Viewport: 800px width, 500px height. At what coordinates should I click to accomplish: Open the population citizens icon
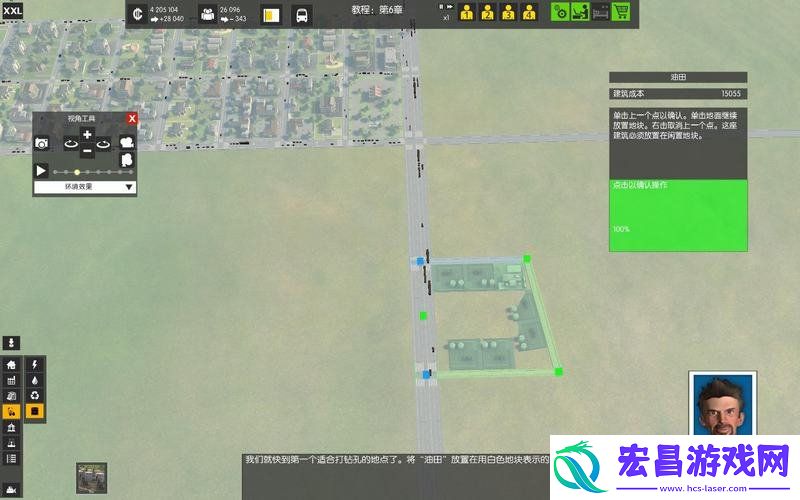click(208, 14)
